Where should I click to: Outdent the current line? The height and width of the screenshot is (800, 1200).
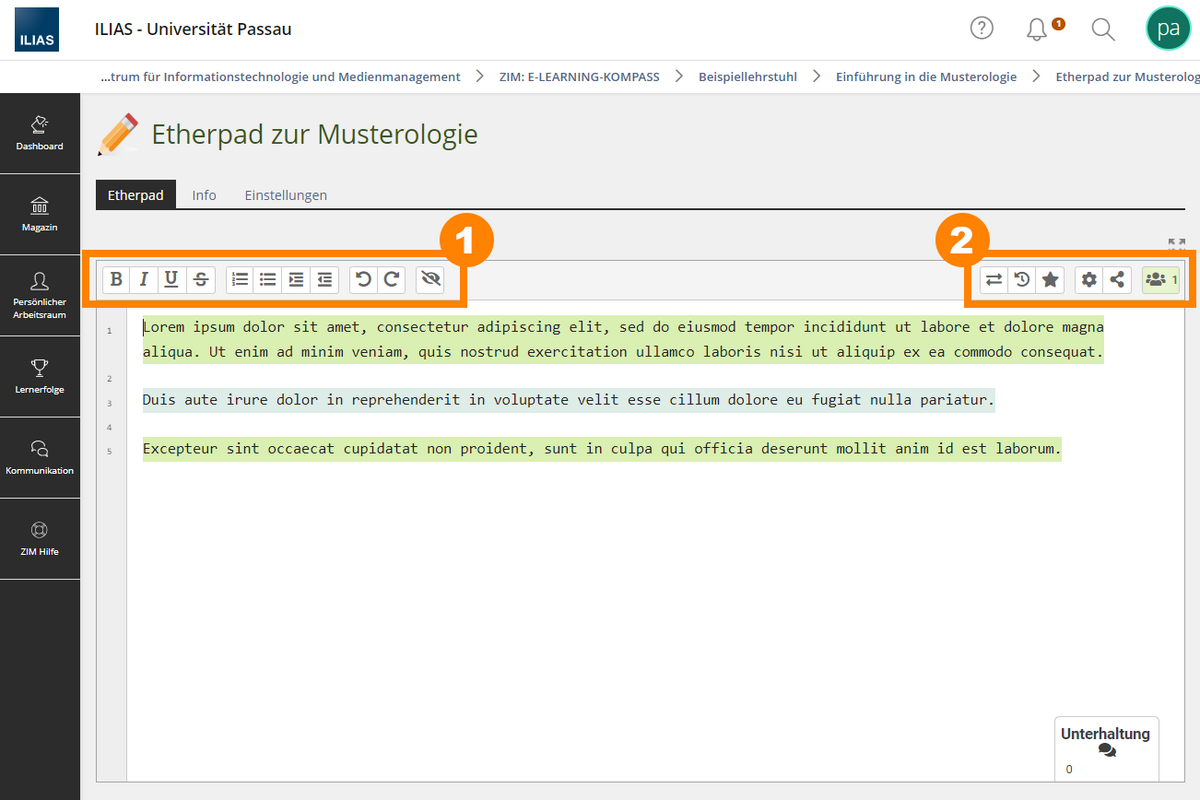pos(324,280)
